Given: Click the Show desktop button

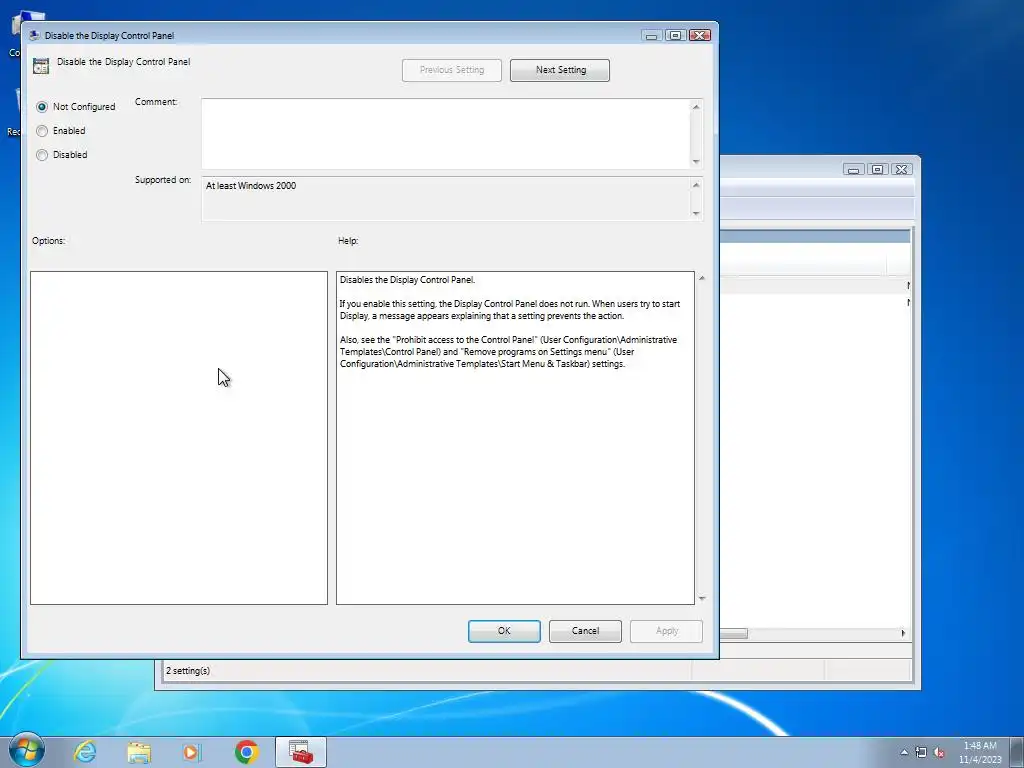Looking at the screenshot, I should [1017, 752].
